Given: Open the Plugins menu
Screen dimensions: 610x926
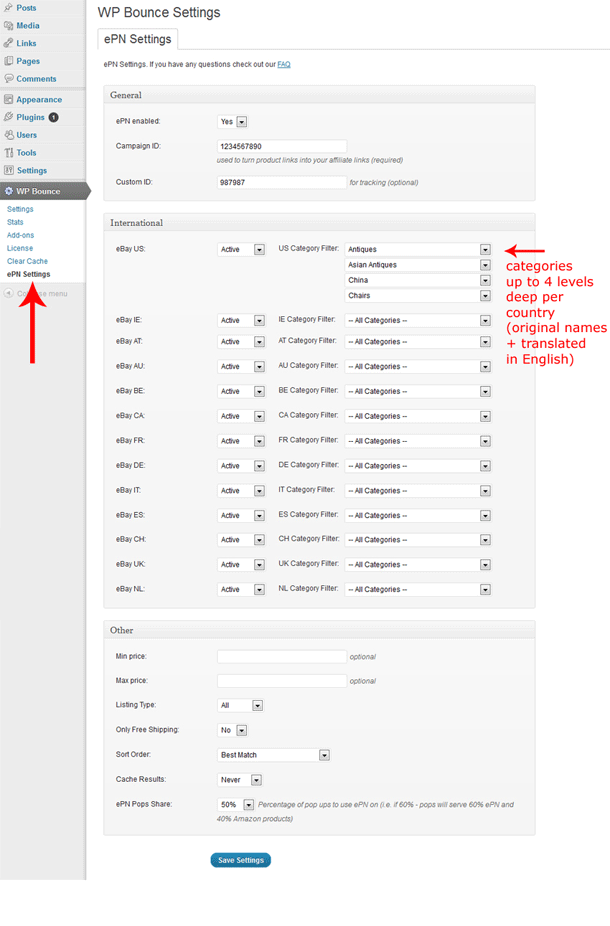Looking at the screenshot, I should [x=30, y=117].
